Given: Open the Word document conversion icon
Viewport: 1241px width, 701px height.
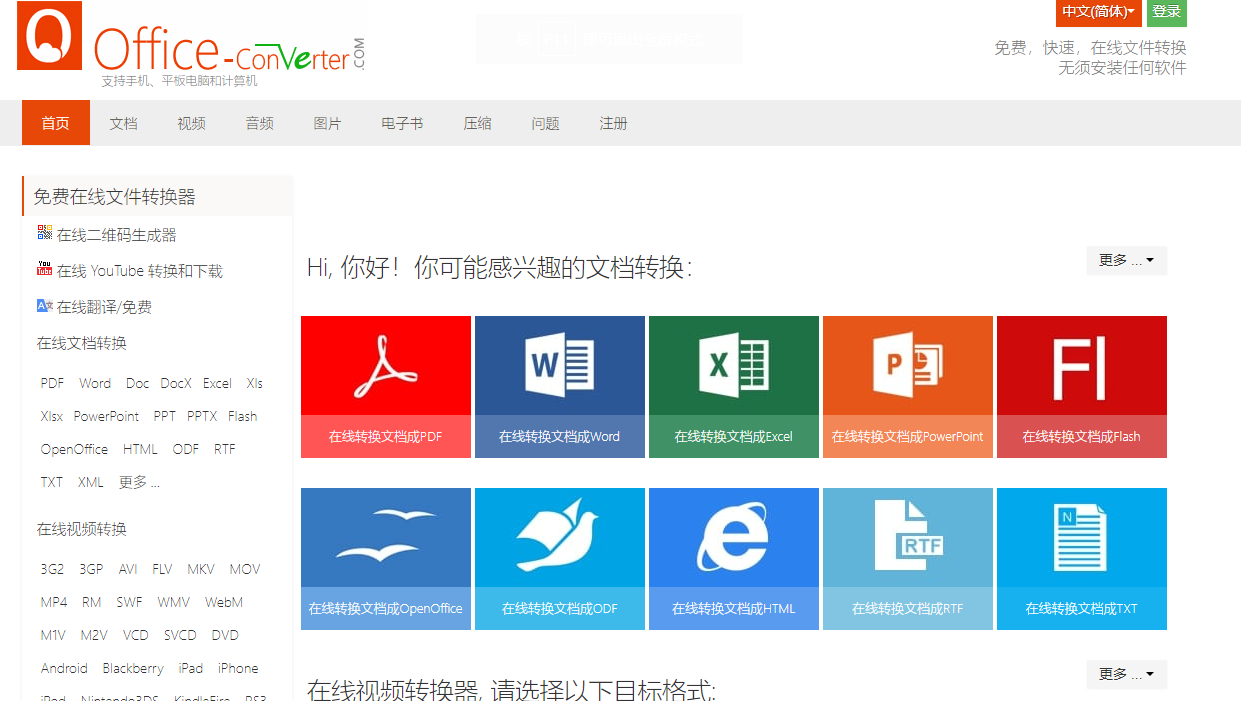Looking at the screenshot, I should point(559,366).
